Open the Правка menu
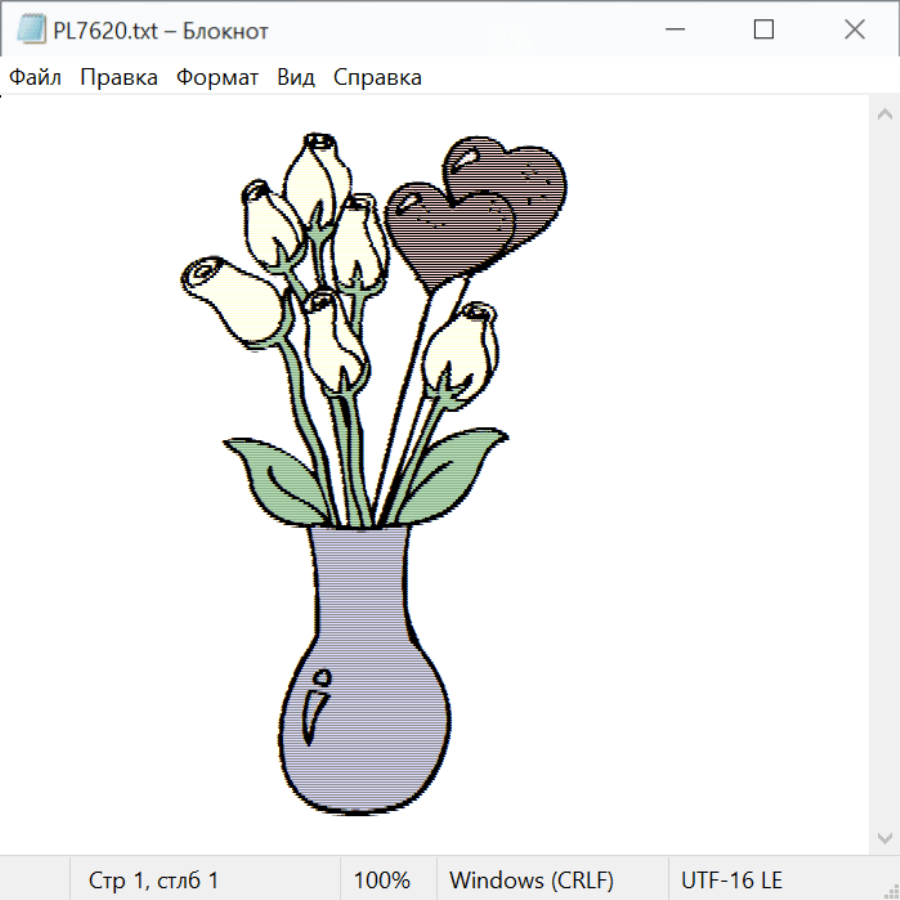The image size is (900, 900). [119, 78]
